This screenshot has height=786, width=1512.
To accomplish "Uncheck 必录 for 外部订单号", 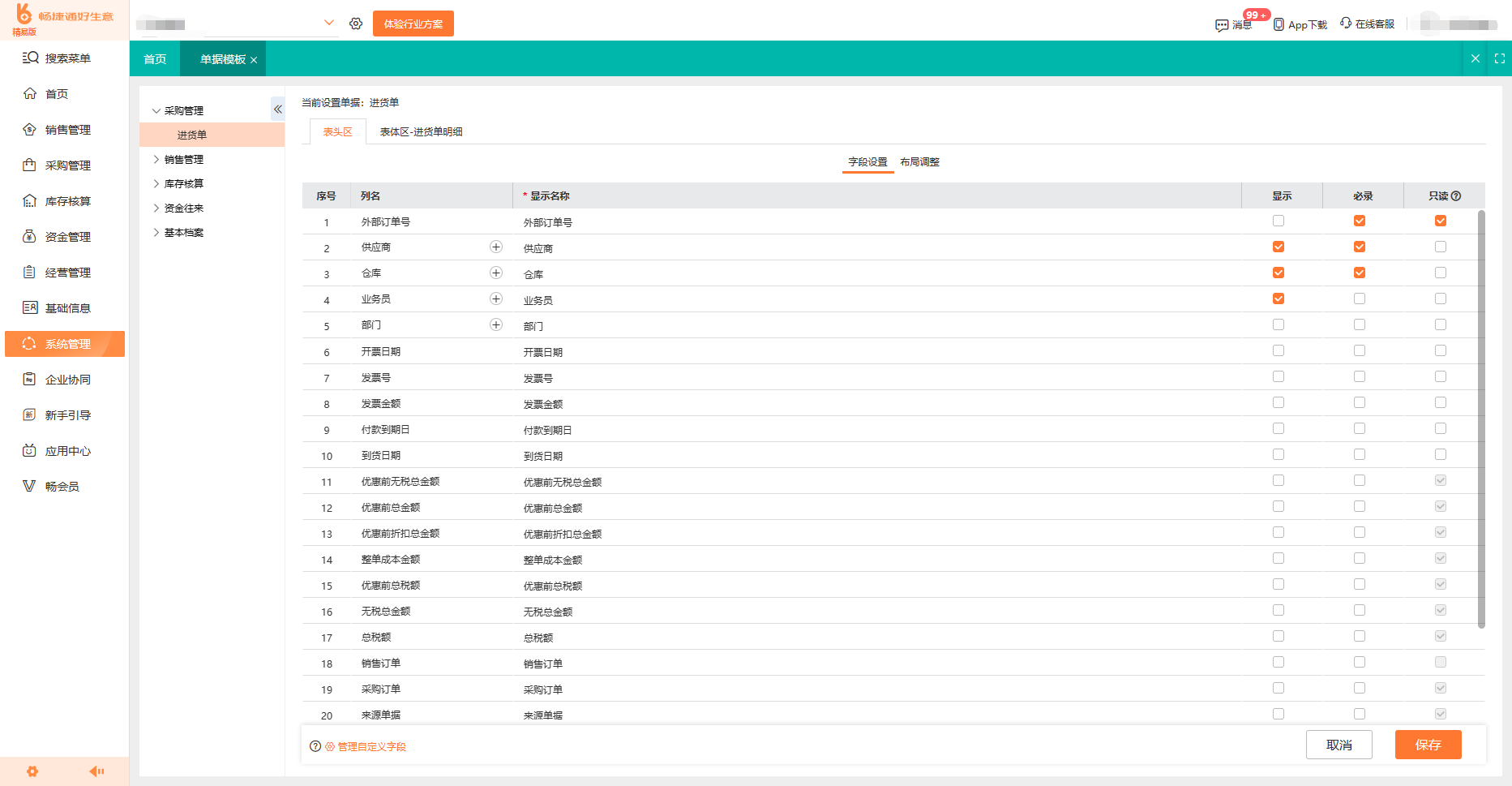I will 1360,221.
